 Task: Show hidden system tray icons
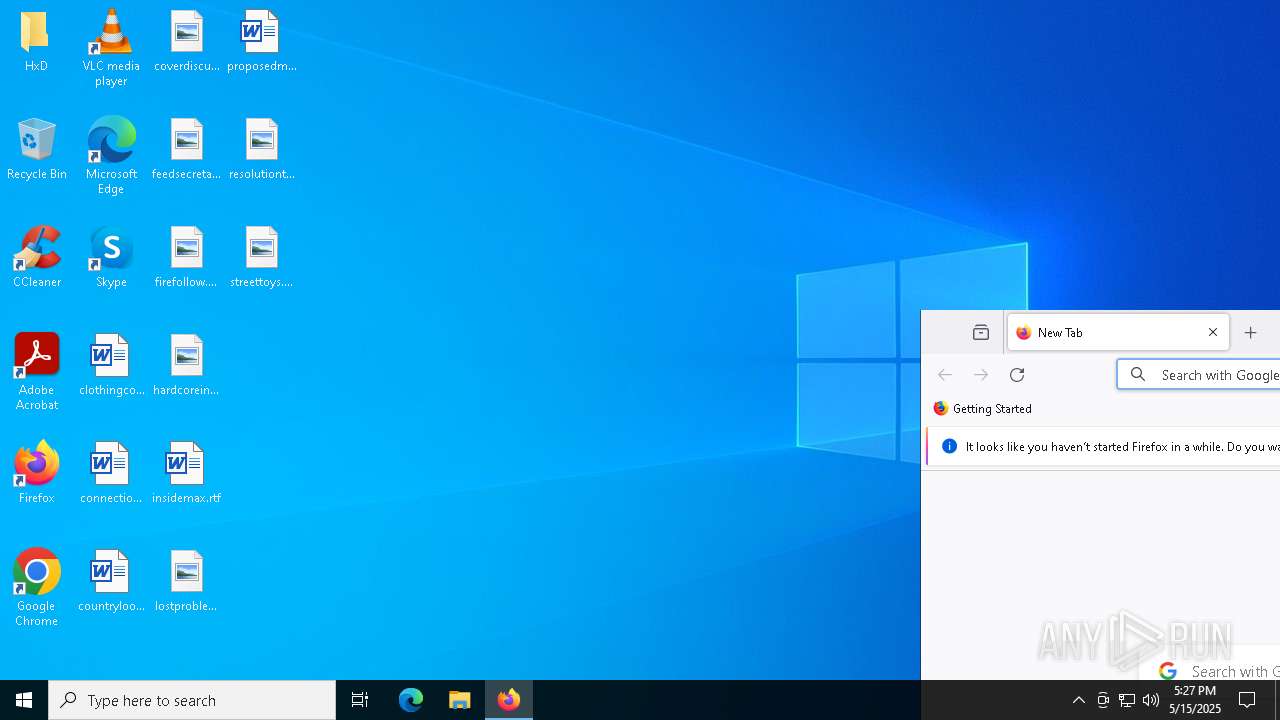(1078, 700)
